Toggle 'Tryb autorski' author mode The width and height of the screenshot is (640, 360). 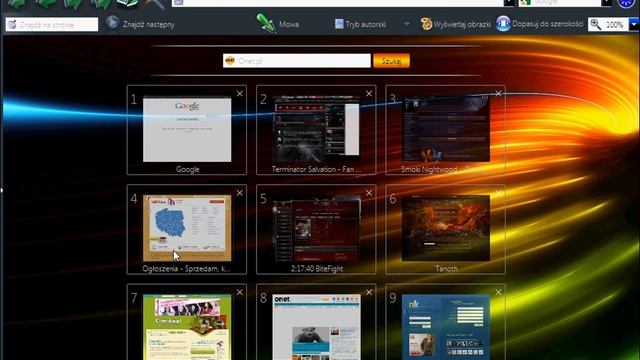coord(360,24)
